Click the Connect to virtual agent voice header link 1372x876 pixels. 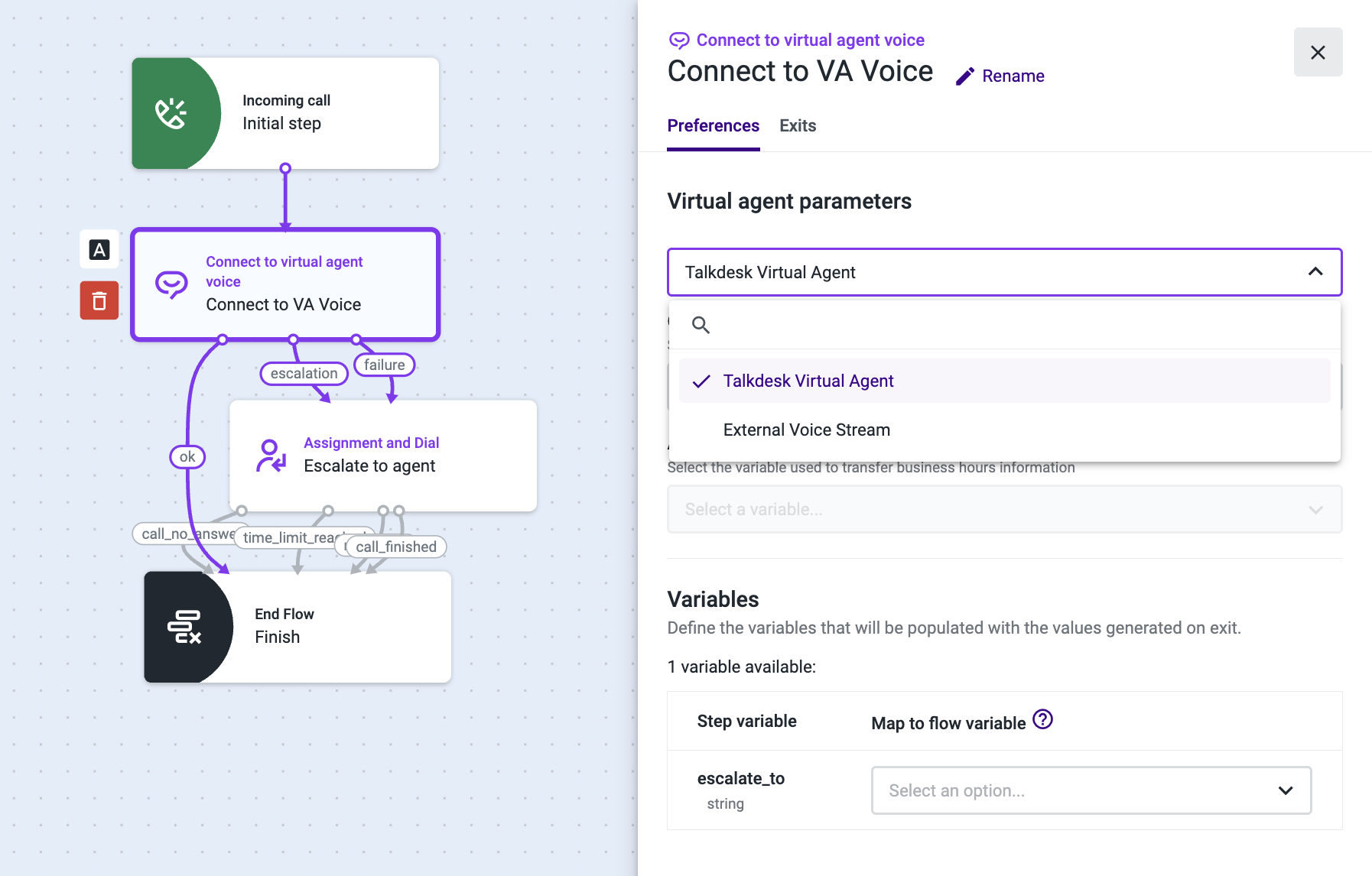coord(810,40)
